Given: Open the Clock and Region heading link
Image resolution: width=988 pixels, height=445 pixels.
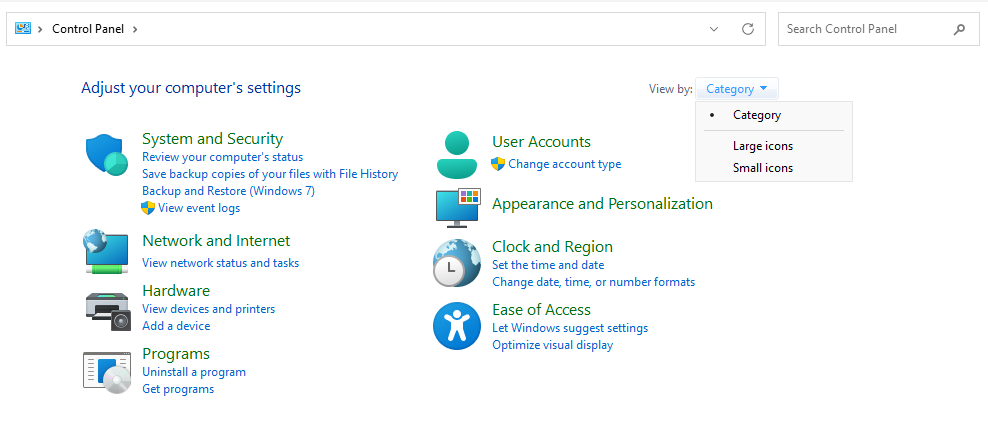Looking at the screenshot, I should point(553,246).
